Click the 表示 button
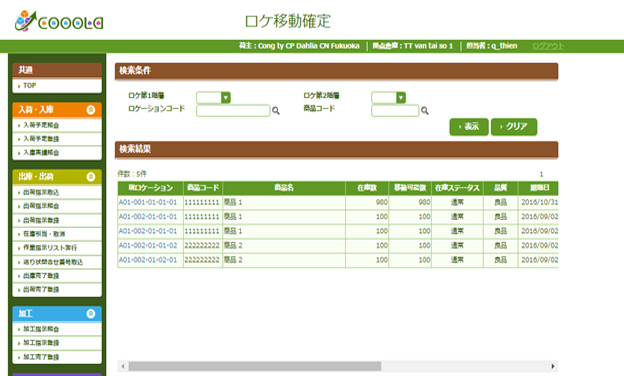Screen dimensions: 624x376 point(469,127)
